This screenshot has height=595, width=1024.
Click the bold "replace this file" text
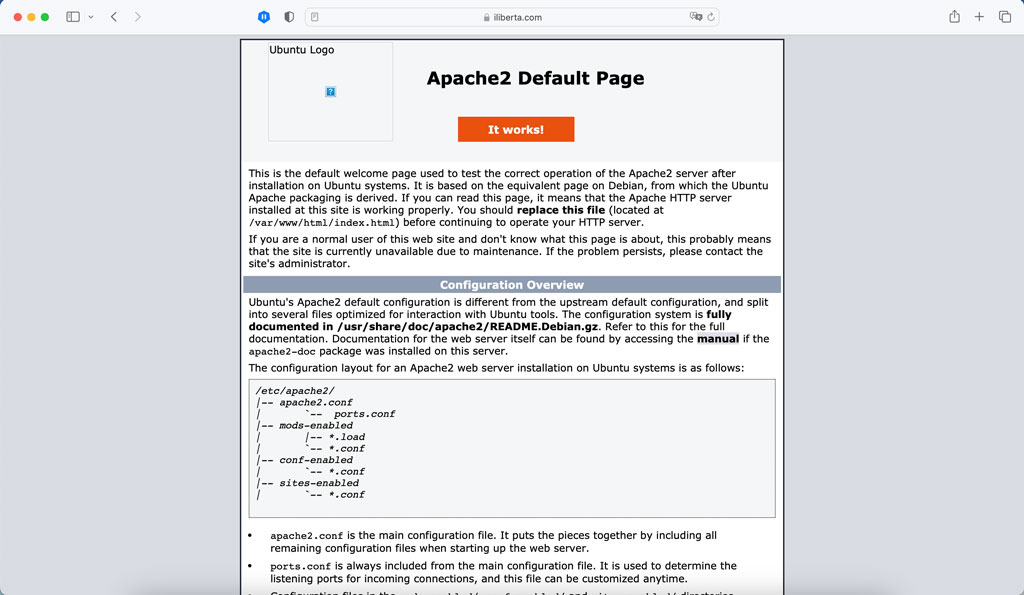tap(561, 210)
